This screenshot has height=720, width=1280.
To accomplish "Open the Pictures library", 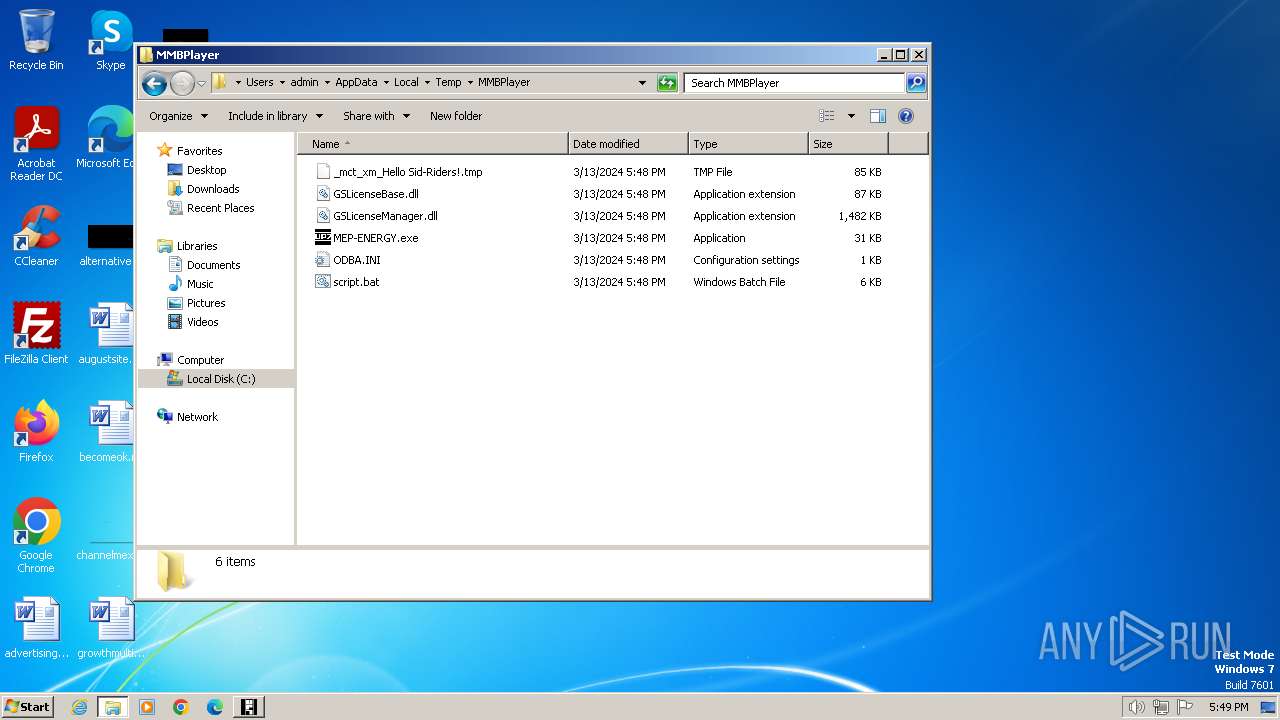I will [x=206, y=303].
